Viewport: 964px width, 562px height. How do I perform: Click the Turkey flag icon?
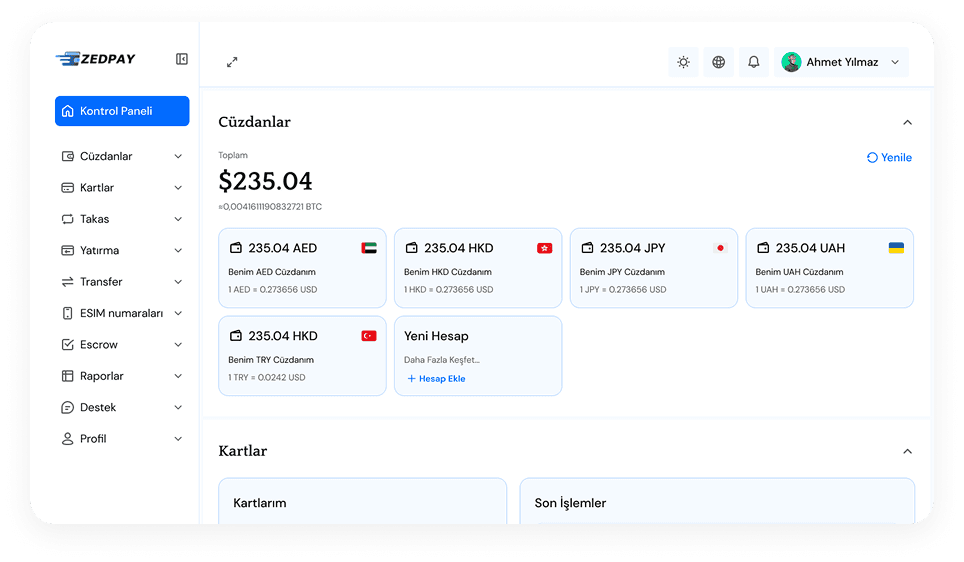[369, 336]
